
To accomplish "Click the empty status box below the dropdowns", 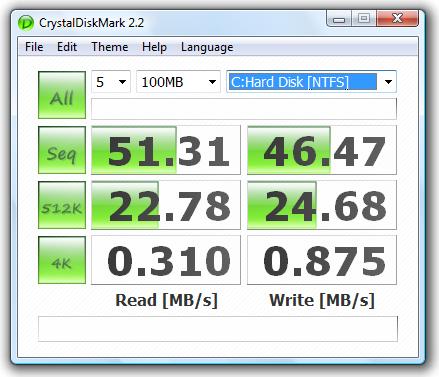I will click(244, 109).
